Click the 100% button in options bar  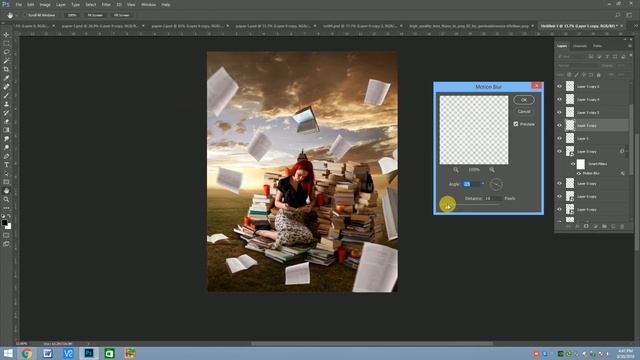coord(72,15)
